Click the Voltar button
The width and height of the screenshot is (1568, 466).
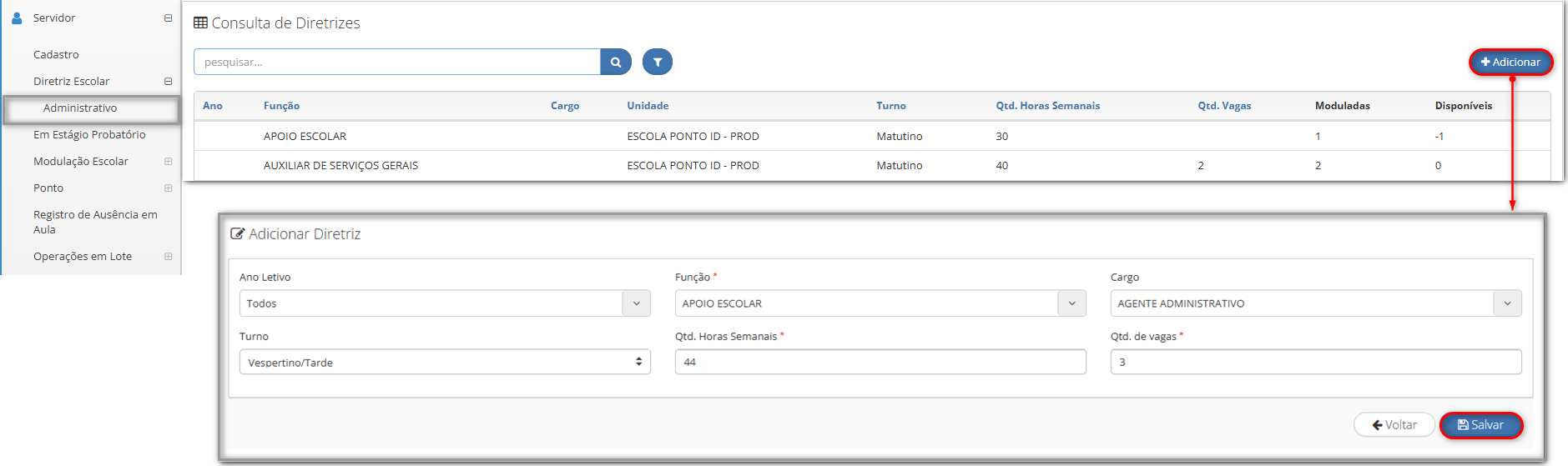[x=1394, y=425]
